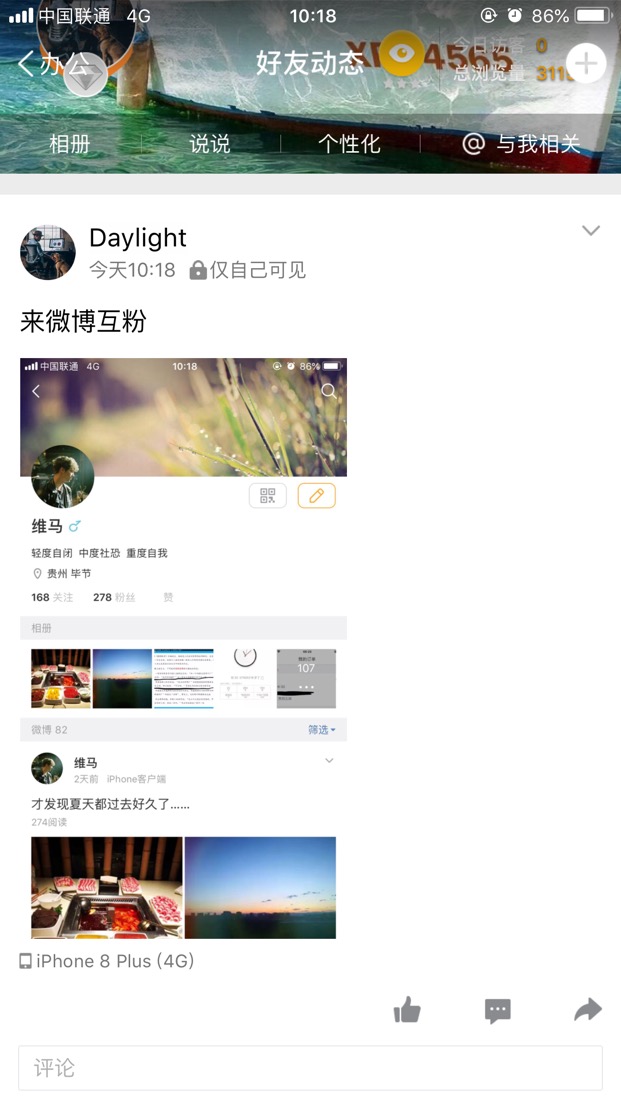Switch to 个性化 tab
The width and height of the screenshot is (621, 1104).
(x=349, y=144)
